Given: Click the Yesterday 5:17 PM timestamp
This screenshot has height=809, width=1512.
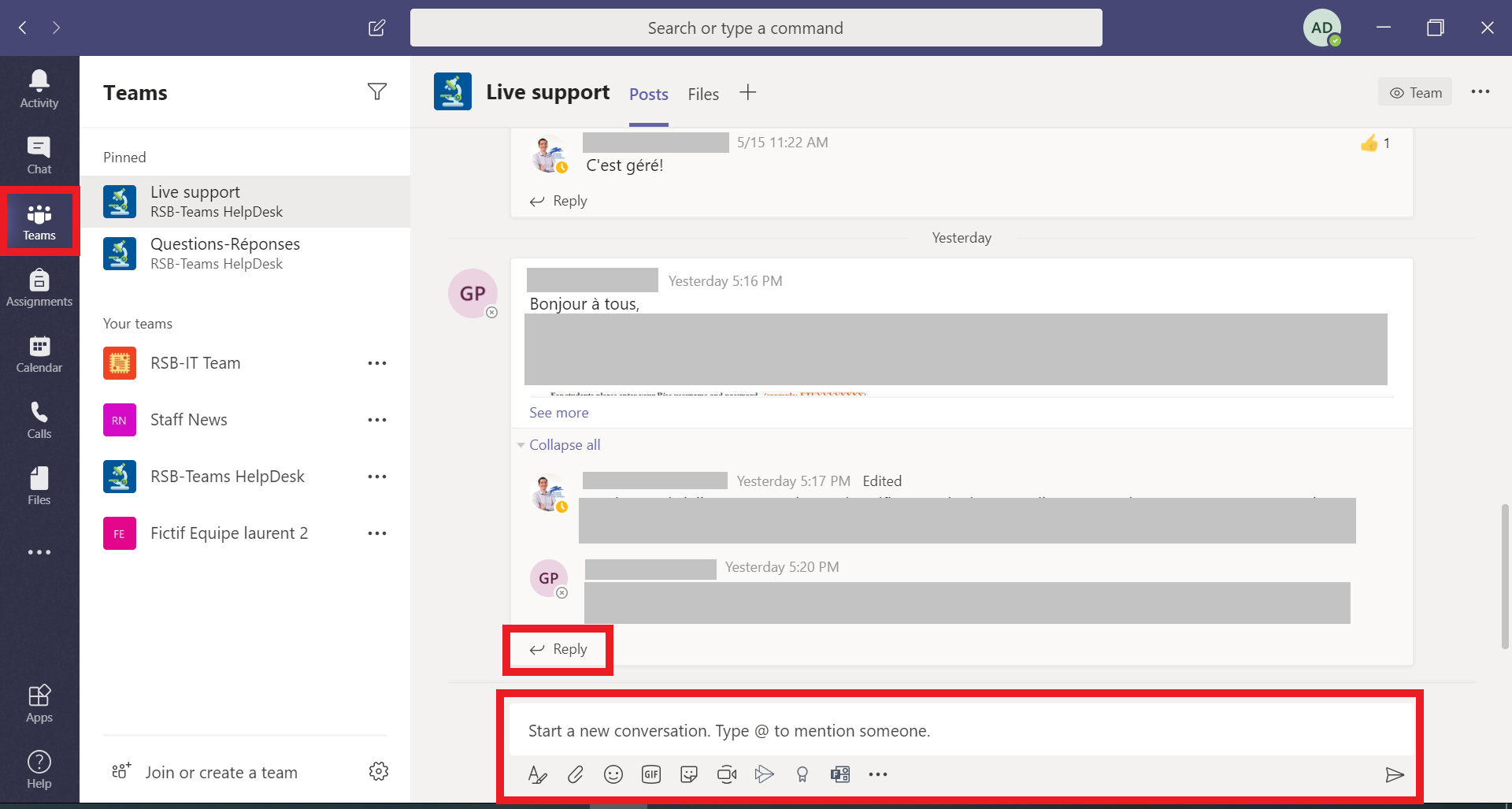Looking at the screenshot, I should [793, 481].
